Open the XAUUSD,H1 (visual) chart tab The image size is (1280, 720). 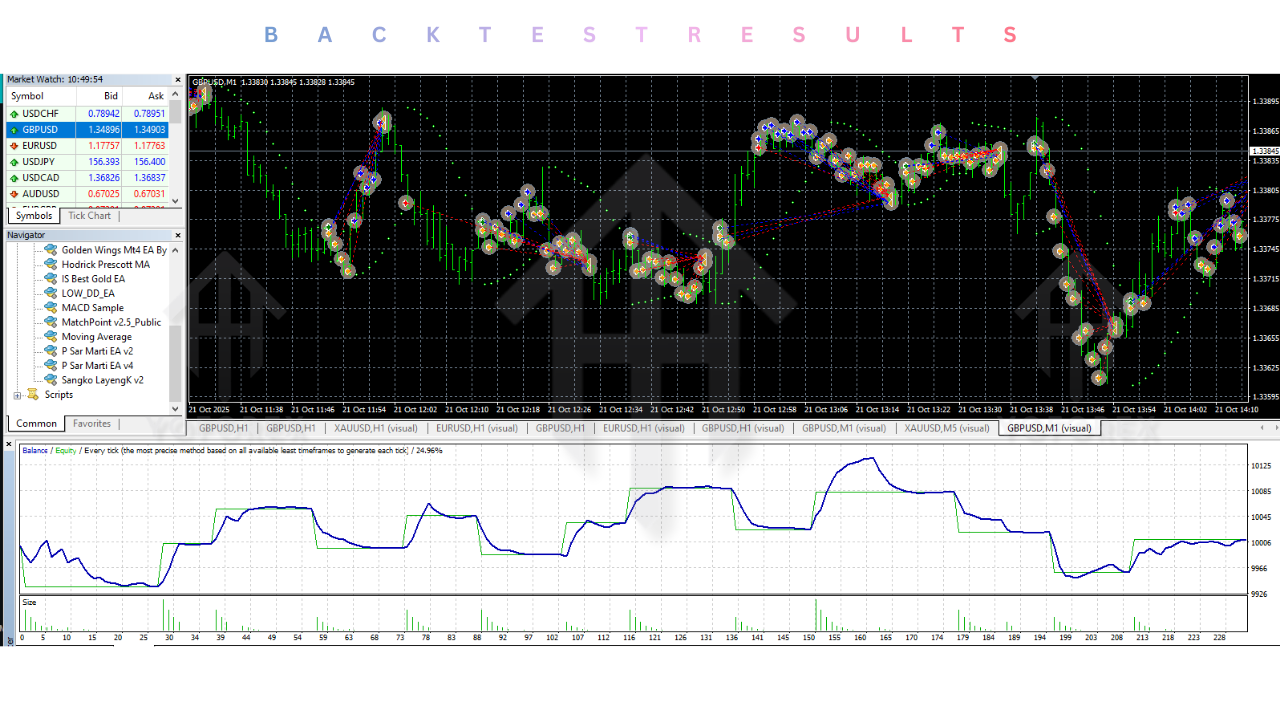(x=376, y=428)
